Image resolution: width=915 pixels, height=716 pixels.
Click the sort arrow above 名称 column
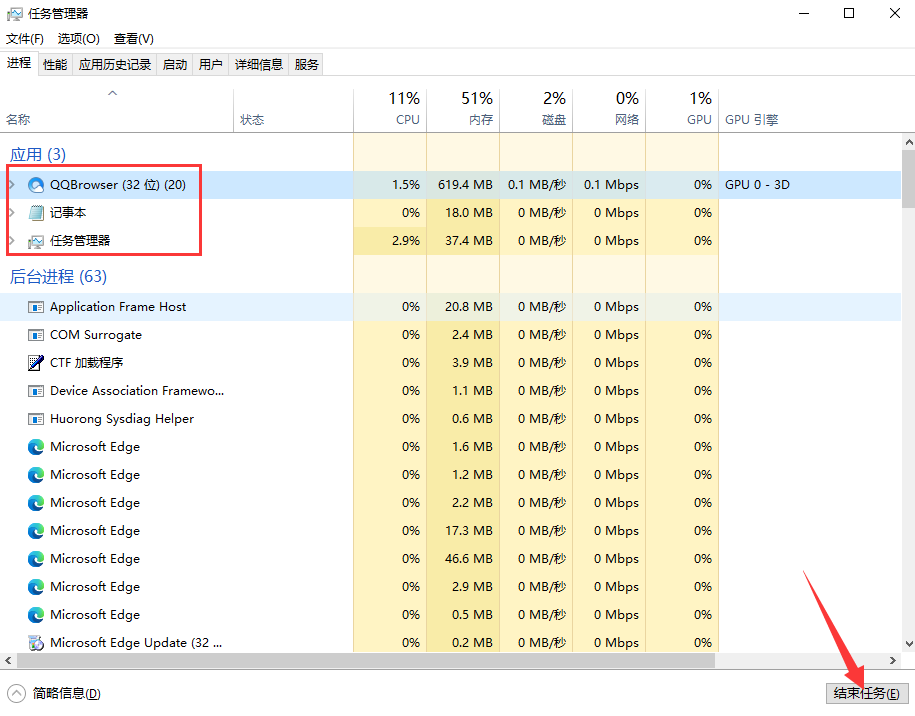click(x=113, y=93)
